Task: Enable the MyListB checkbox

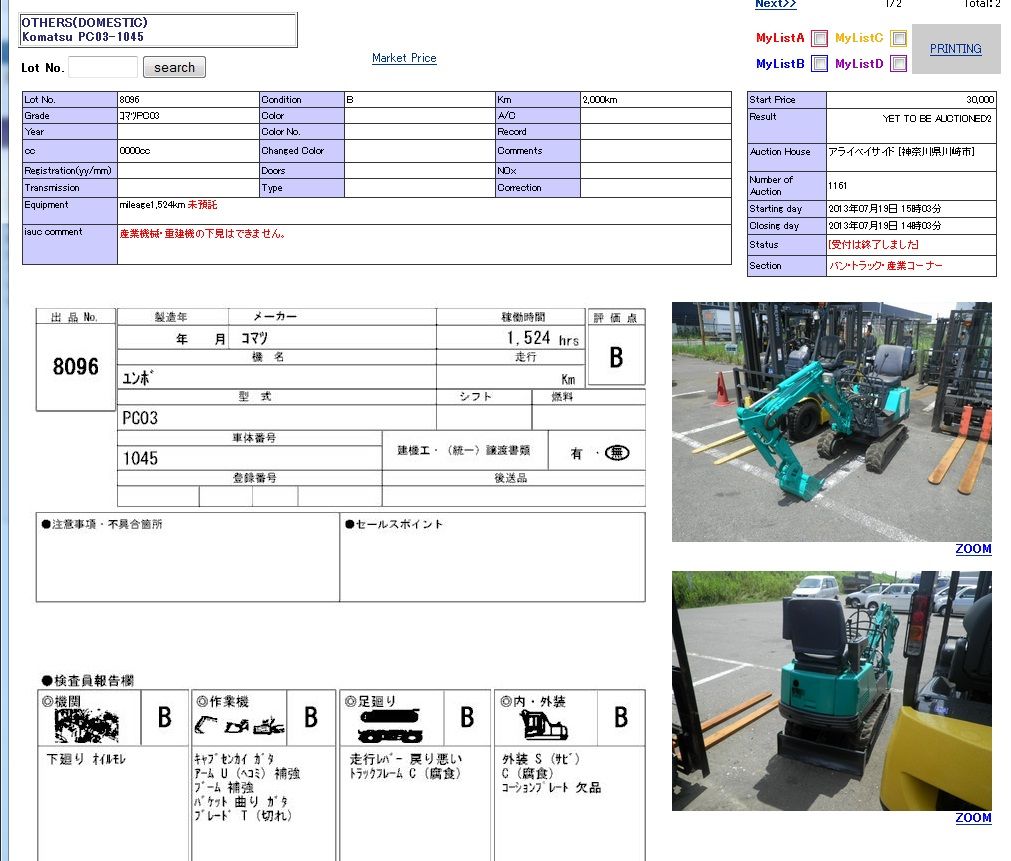Action: coord(819,64)
